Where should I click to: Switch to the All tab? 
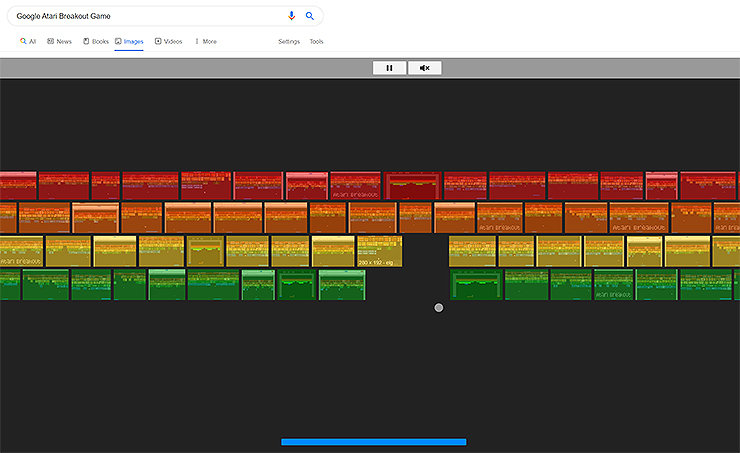click(x=28, y=42)
